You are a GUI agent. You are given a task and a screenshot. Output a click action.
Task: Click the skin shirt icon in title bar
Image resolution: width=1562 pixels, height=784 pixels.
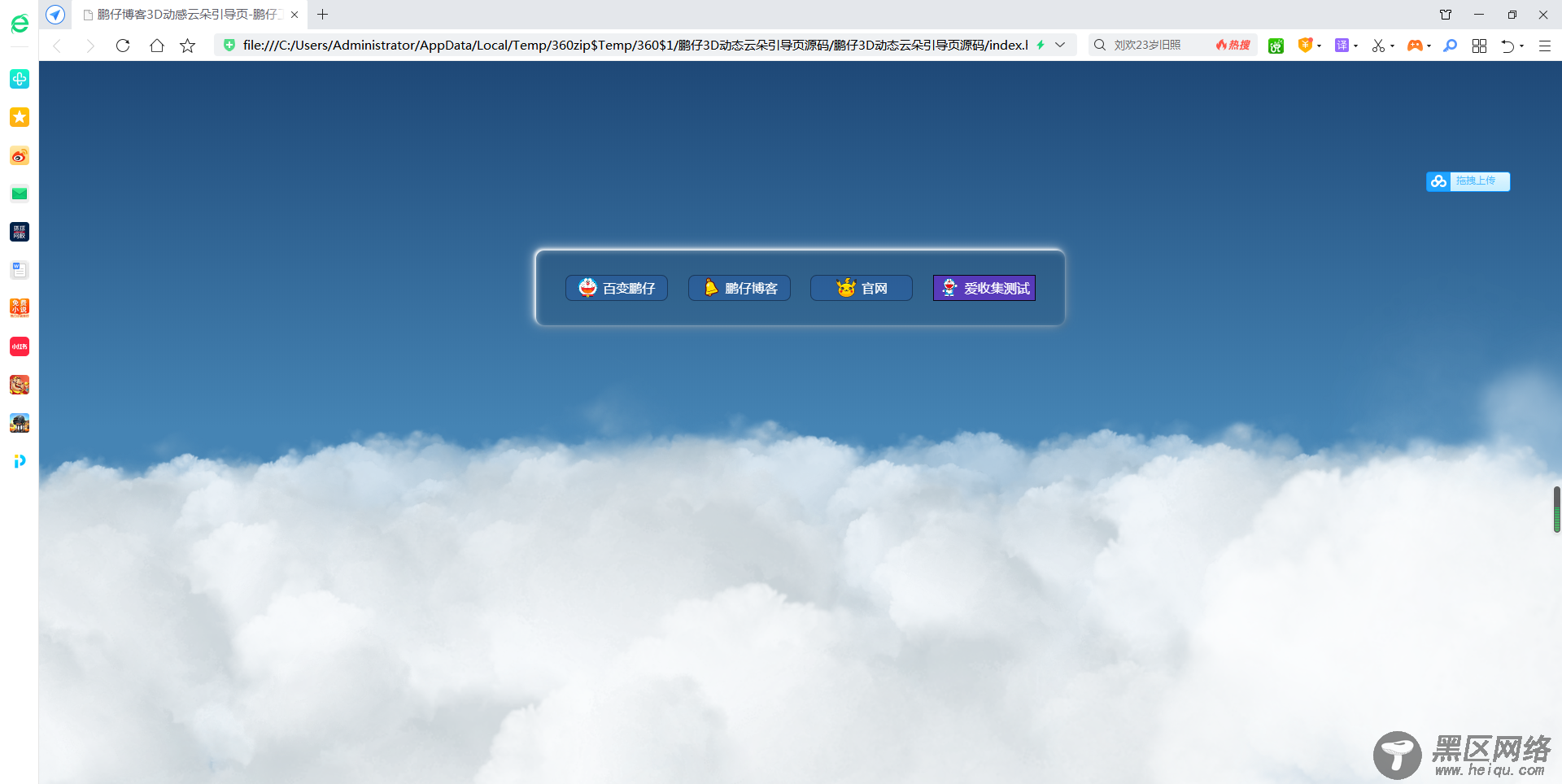[x=1446, y=15]
